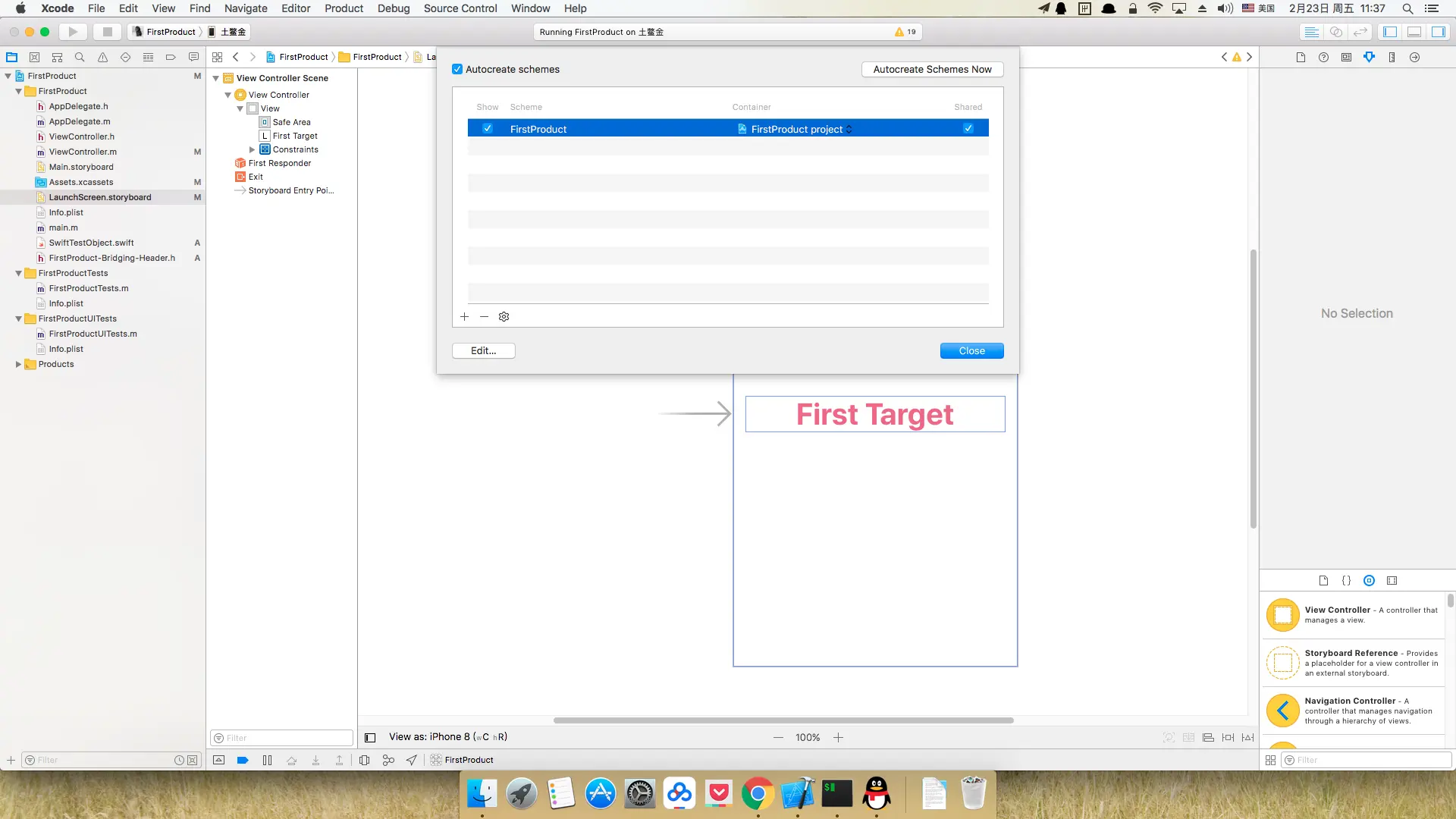1456x819 pixels.
Task: Uncheck Show for FirstProduct scheme
Action: [488, 128]
